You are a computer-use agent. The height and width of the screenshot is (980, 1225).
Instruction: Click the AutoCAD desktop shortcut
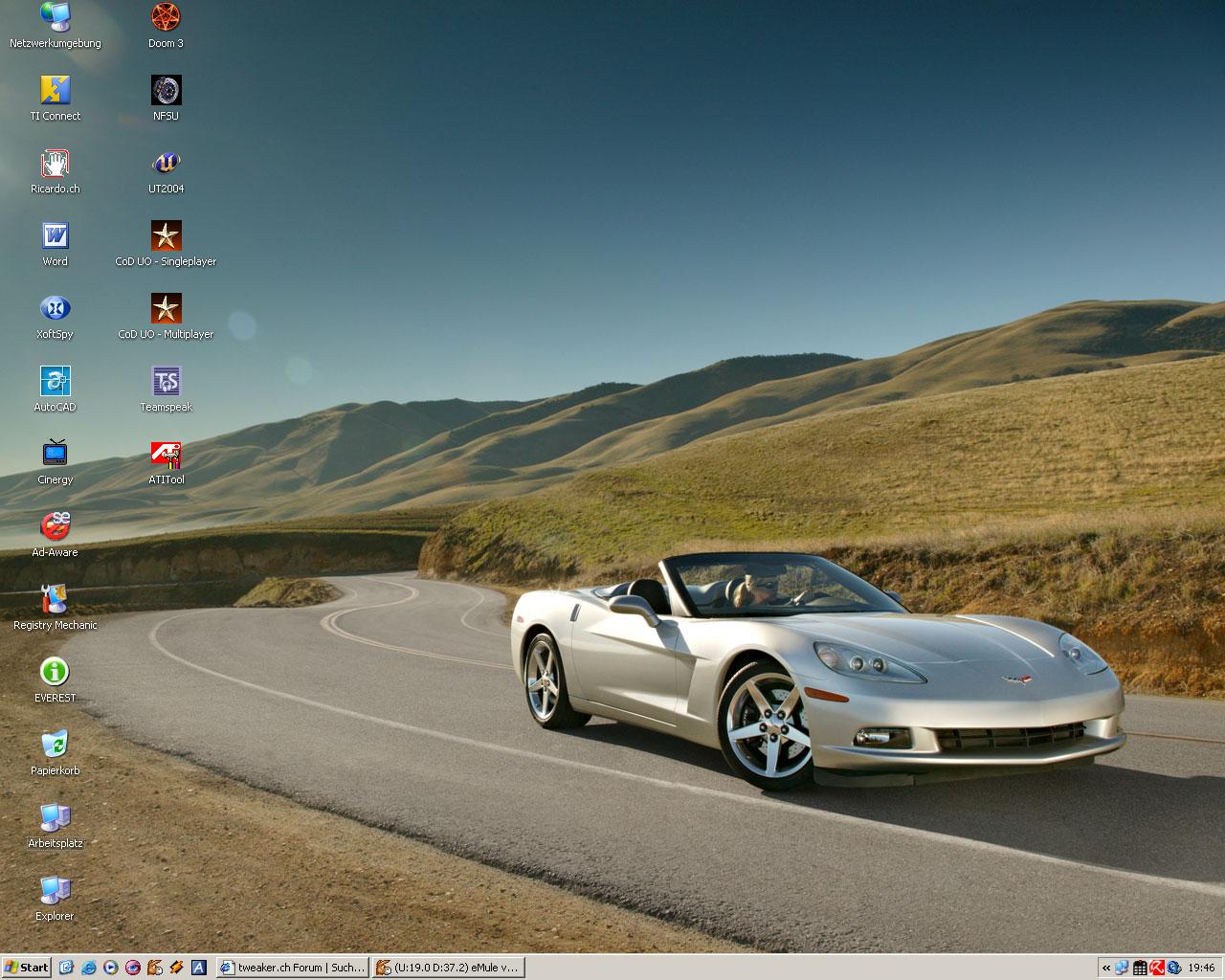tap(55, 382)
